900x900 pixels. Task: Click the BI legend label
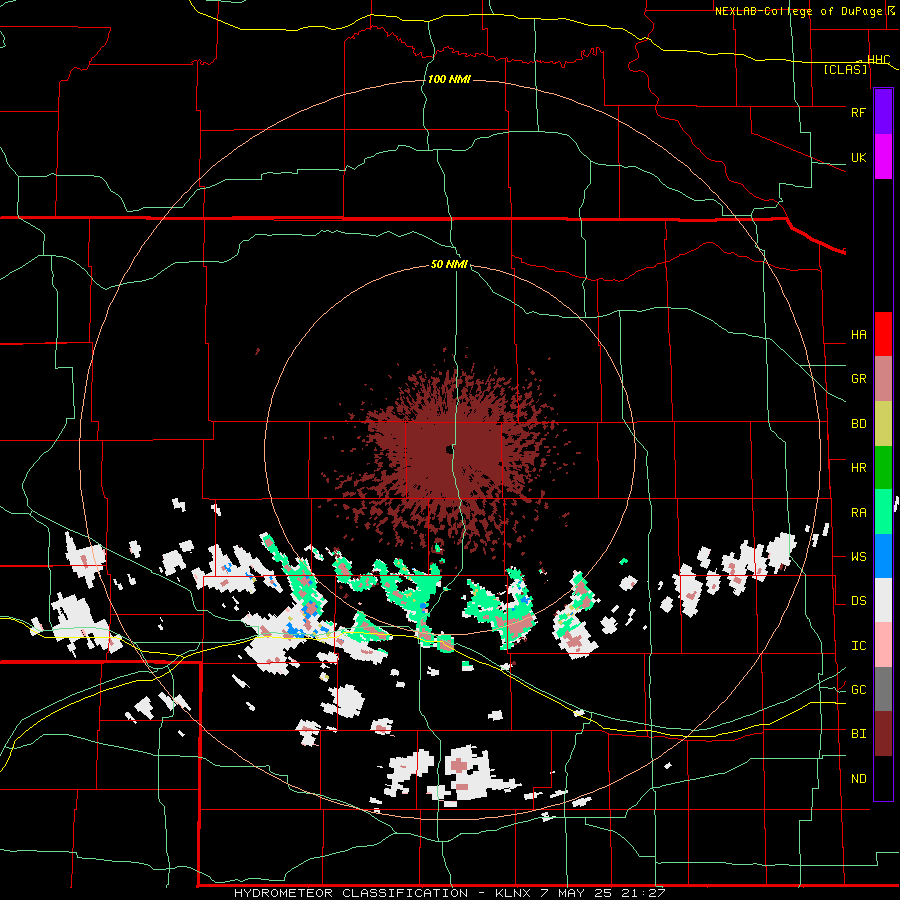858,734
